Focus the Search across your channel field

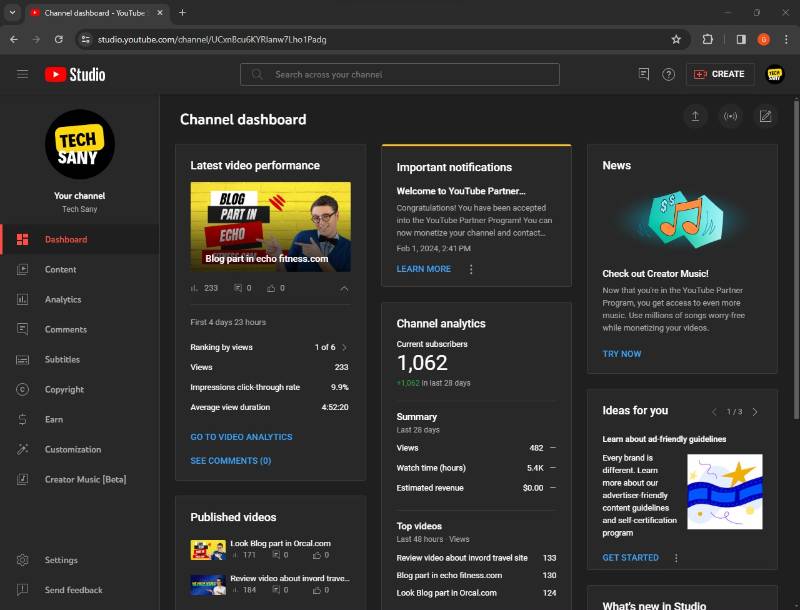(x=399, y=74)
